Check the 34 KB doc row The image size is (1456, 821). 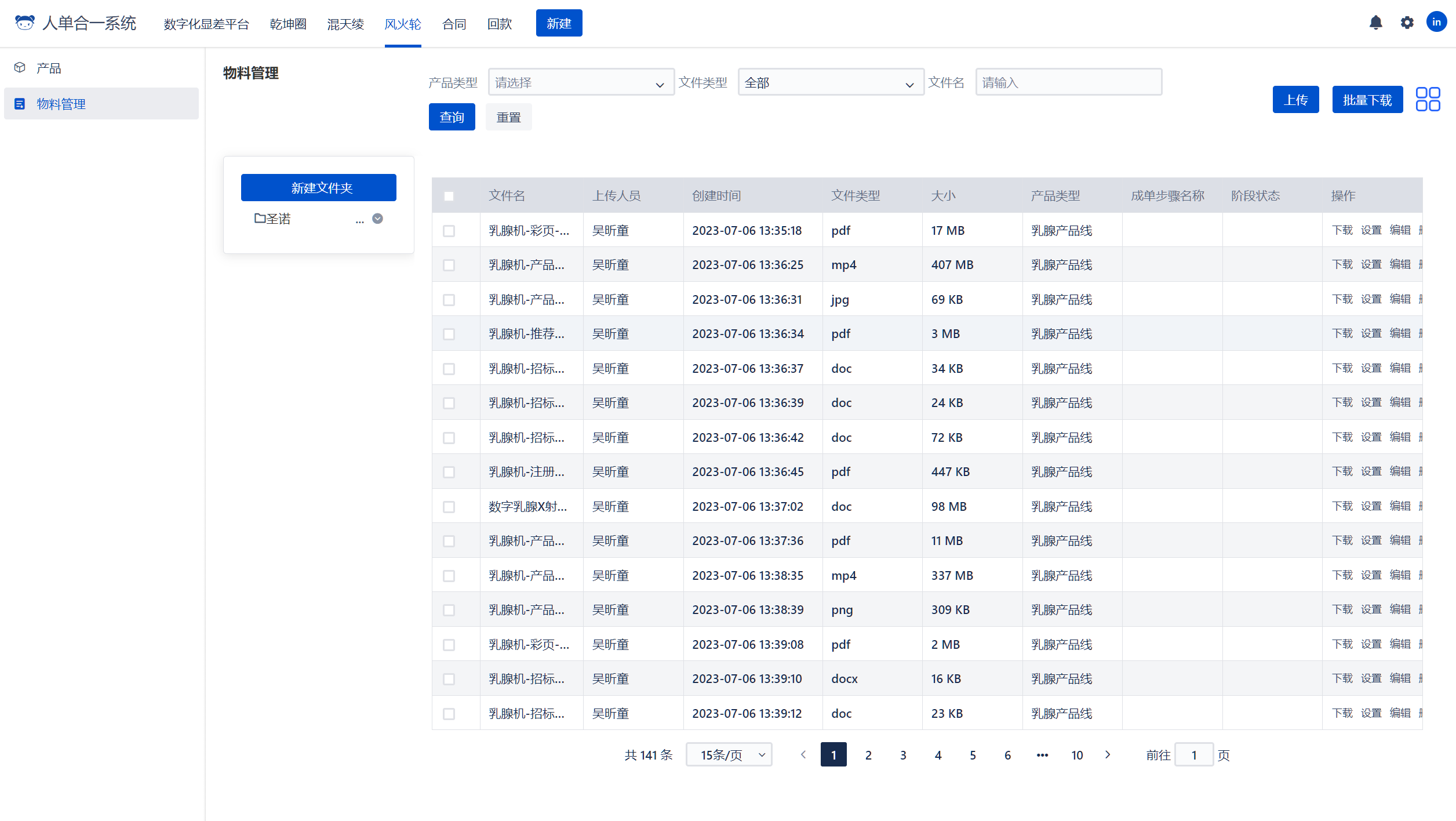(x=449, y=369)
